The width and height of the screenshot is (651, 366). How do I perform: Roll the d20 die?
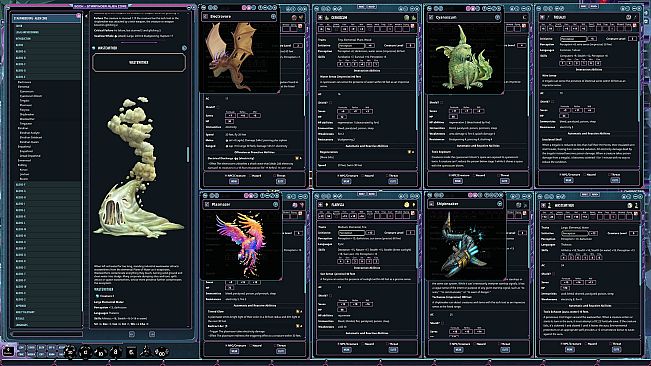coord(71,352)
